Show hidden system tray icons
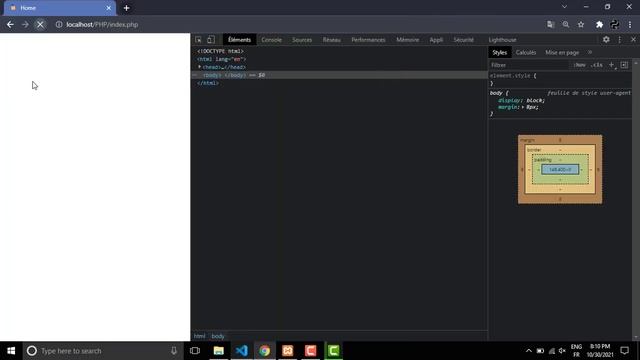The width and height of the screenshot is (640, 360). coord(529,351)
